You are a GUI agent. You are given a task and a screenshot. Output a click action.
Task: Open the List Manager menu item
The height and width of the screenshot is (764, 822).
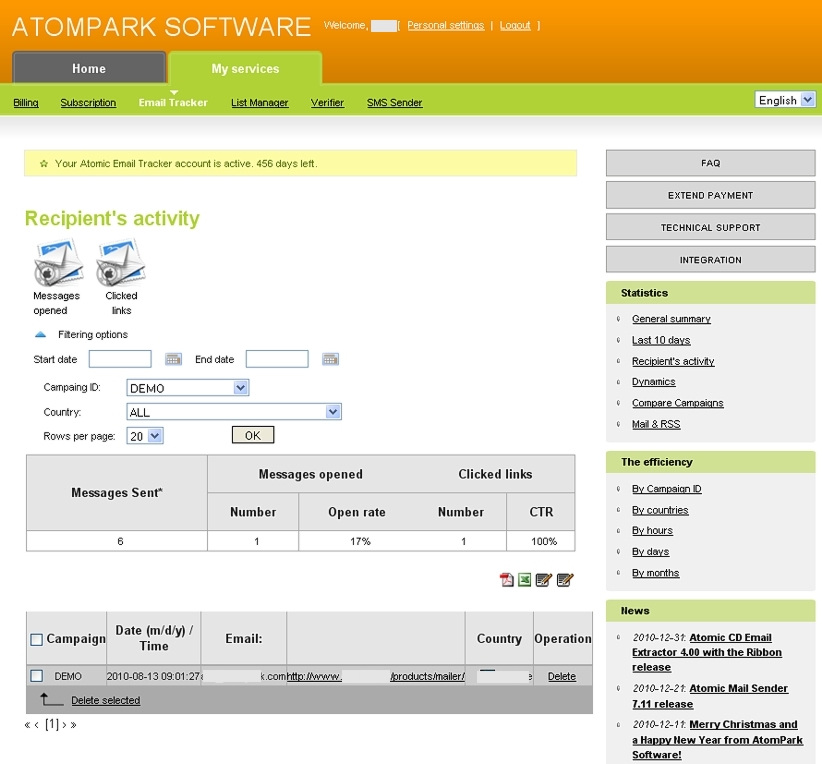(x=259, y=103)
